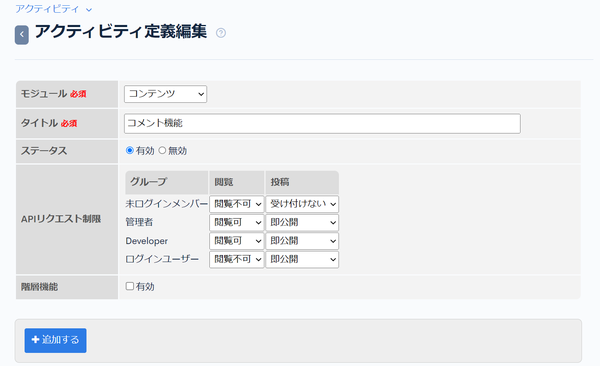Screen dimensions: 600x366
Task: Click the 閲覧 column header
Action: click(x=236, y=182)
